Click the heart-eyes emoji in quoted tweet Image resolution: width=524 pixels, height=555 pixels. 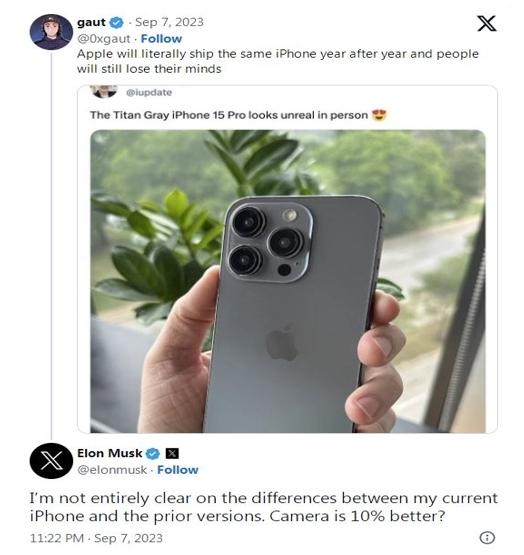[379, 115]
